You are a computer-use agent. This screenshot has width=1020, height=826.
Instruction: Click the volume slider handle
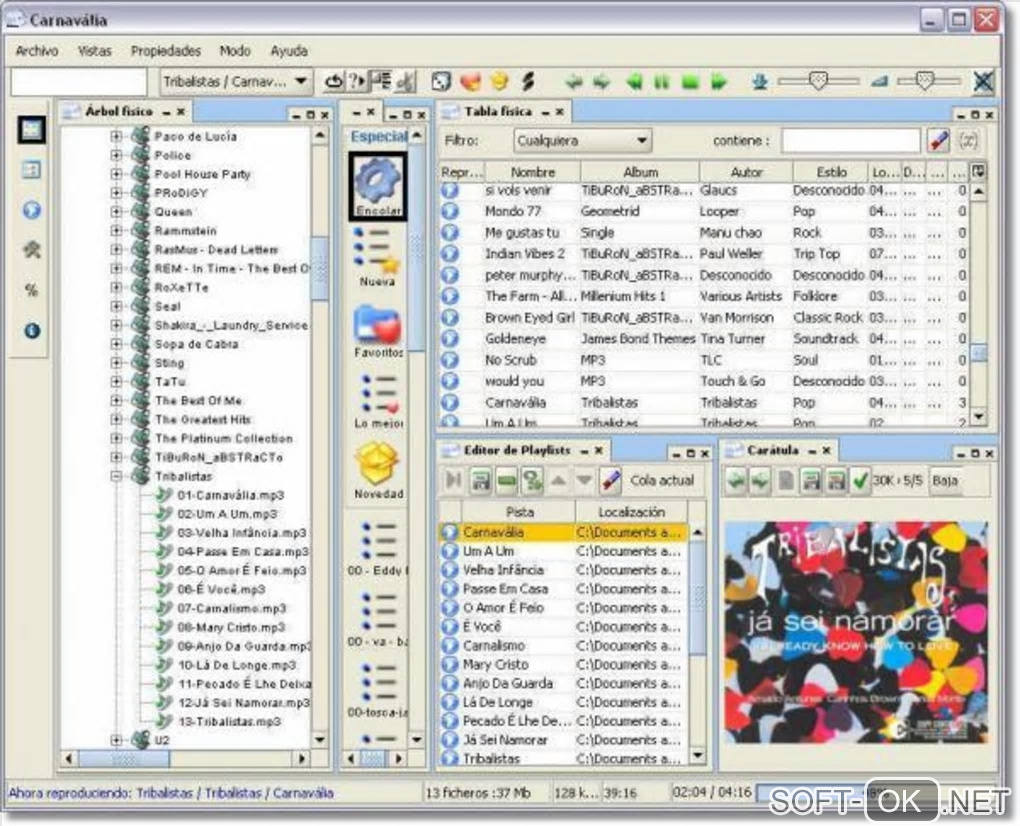pos(925,81)
